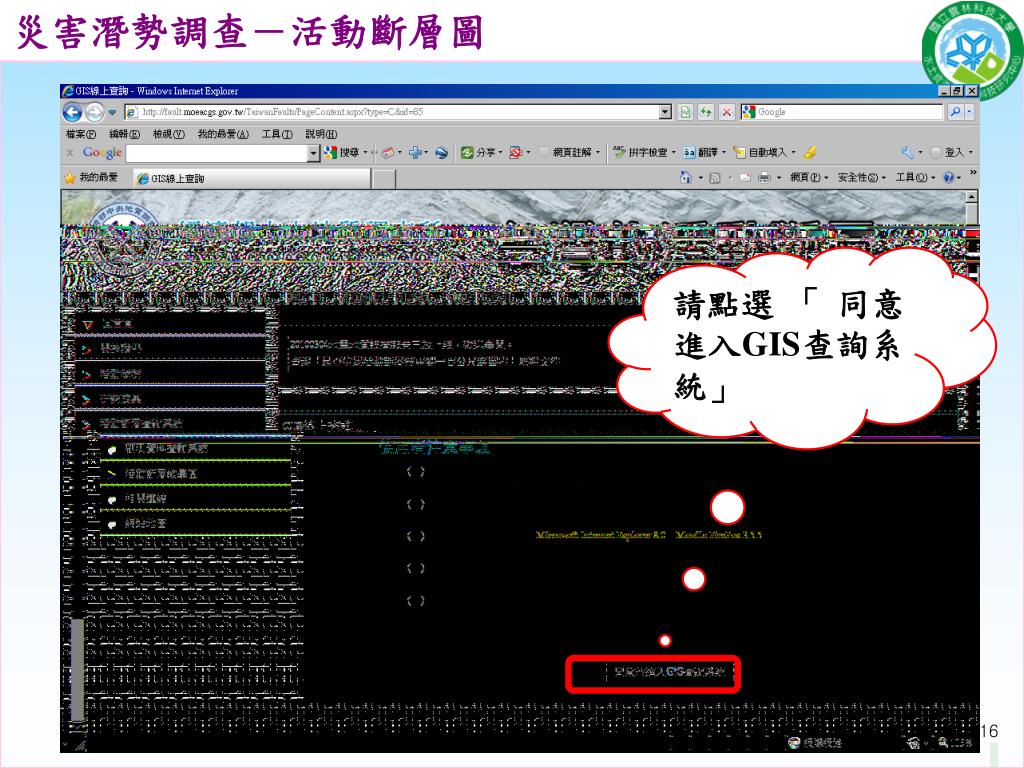The height and width of the screenshot is (768, 1024).
Task: Click the 自動填入 autofill button
Action: point(760,153)
